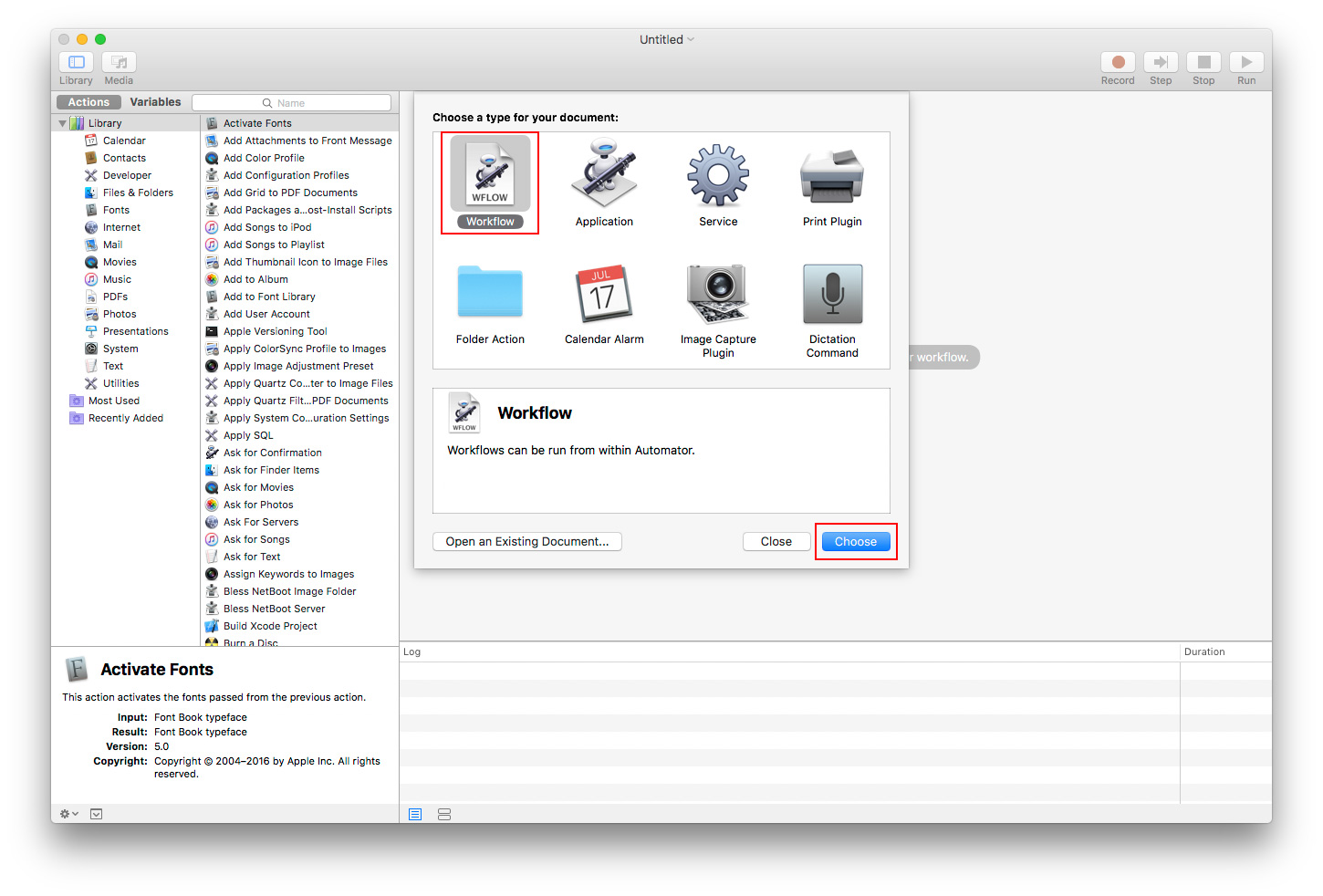Select Presentations category in library
1323x896 pixels.
pos(135,331)
